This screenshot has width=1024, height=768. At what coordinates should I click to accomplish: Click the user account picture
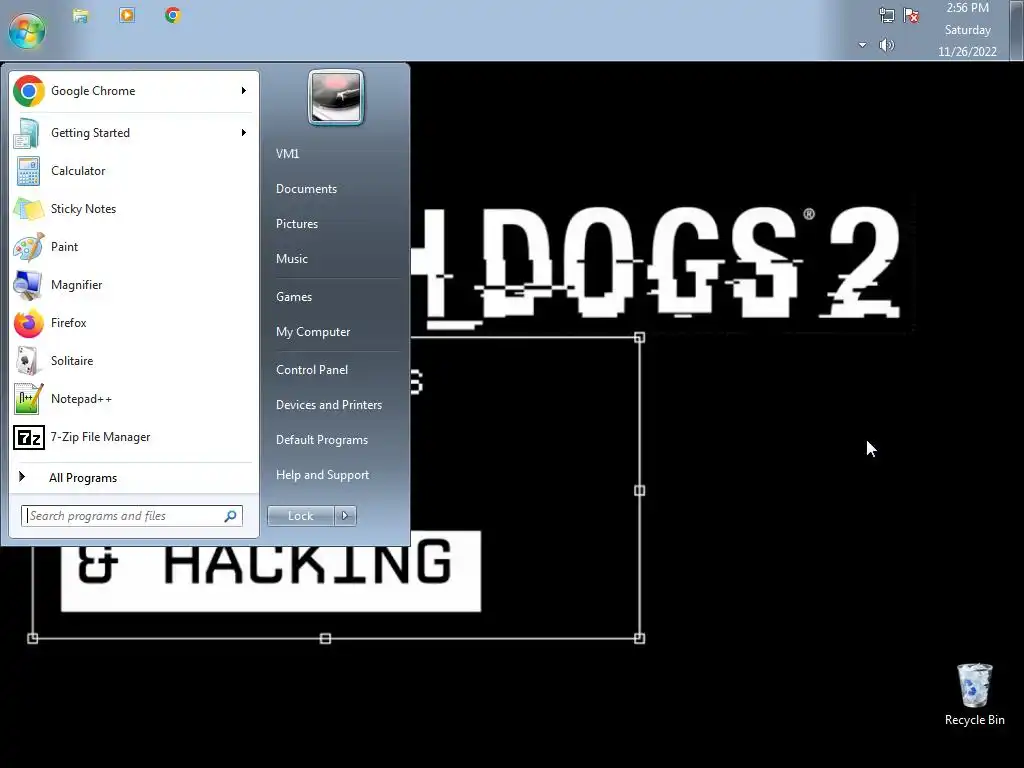(336, 97)
